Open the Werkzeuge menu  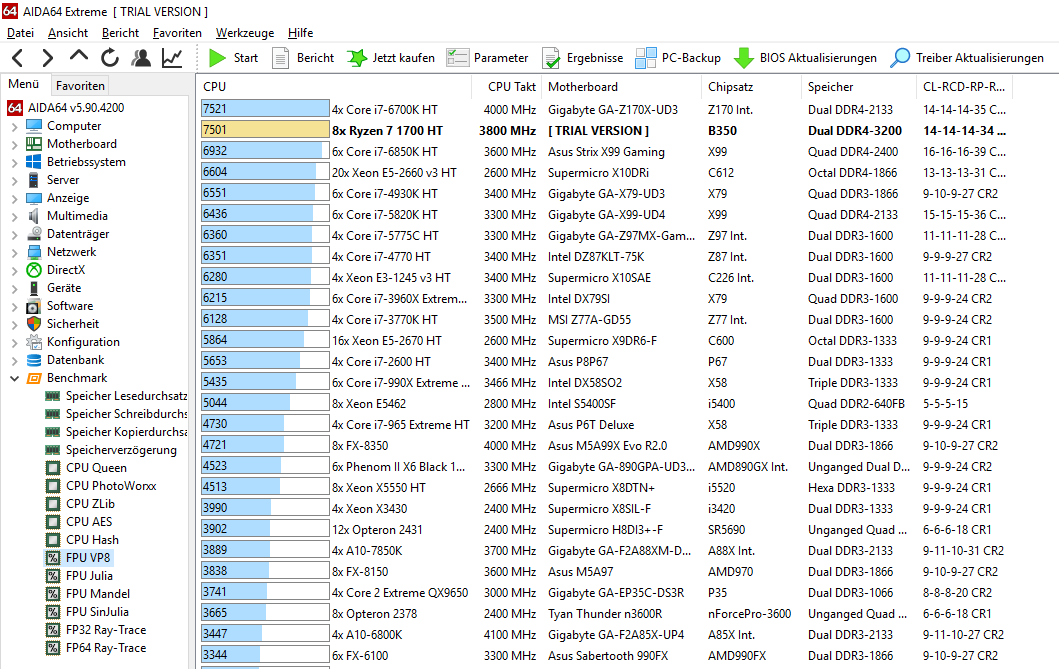pyautogui.click(x=244, y=32)
